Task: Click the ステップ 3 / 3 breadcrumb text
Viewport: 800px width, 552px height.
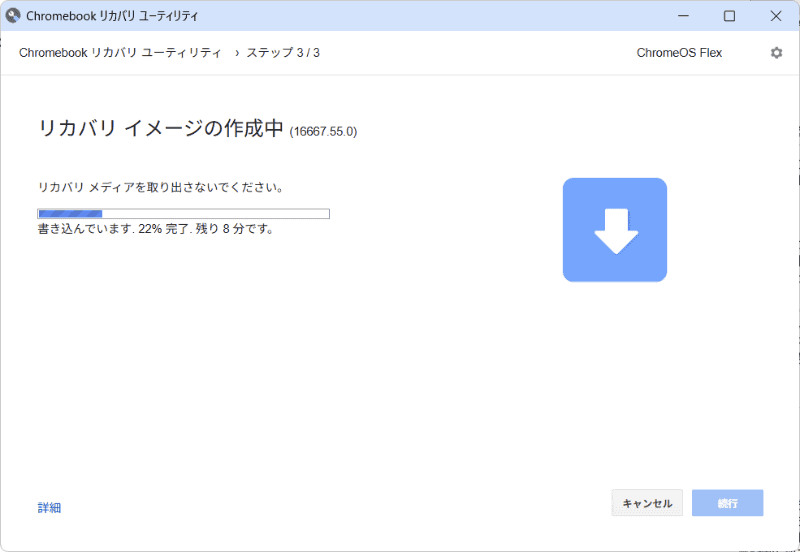Action: tap(283, 53)
